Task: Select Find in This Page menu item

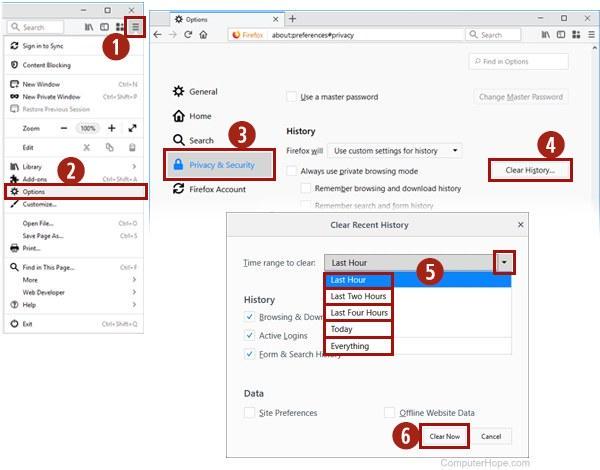Action: coord(73,267)
